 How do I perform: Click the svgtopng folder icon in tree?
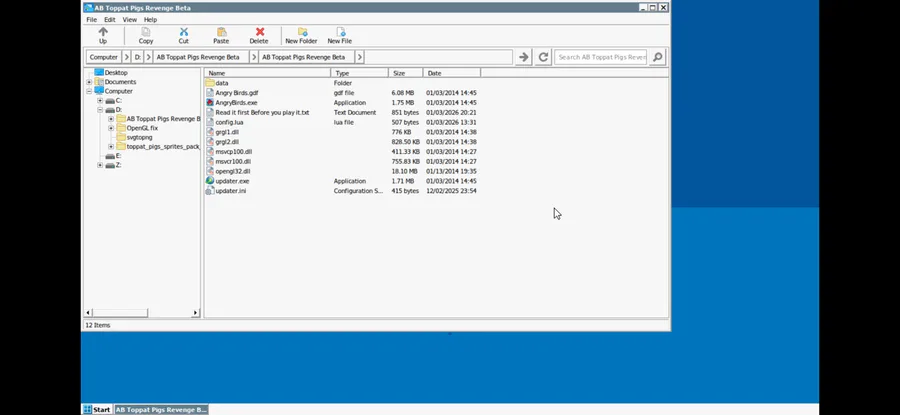[x=121, y=137]
